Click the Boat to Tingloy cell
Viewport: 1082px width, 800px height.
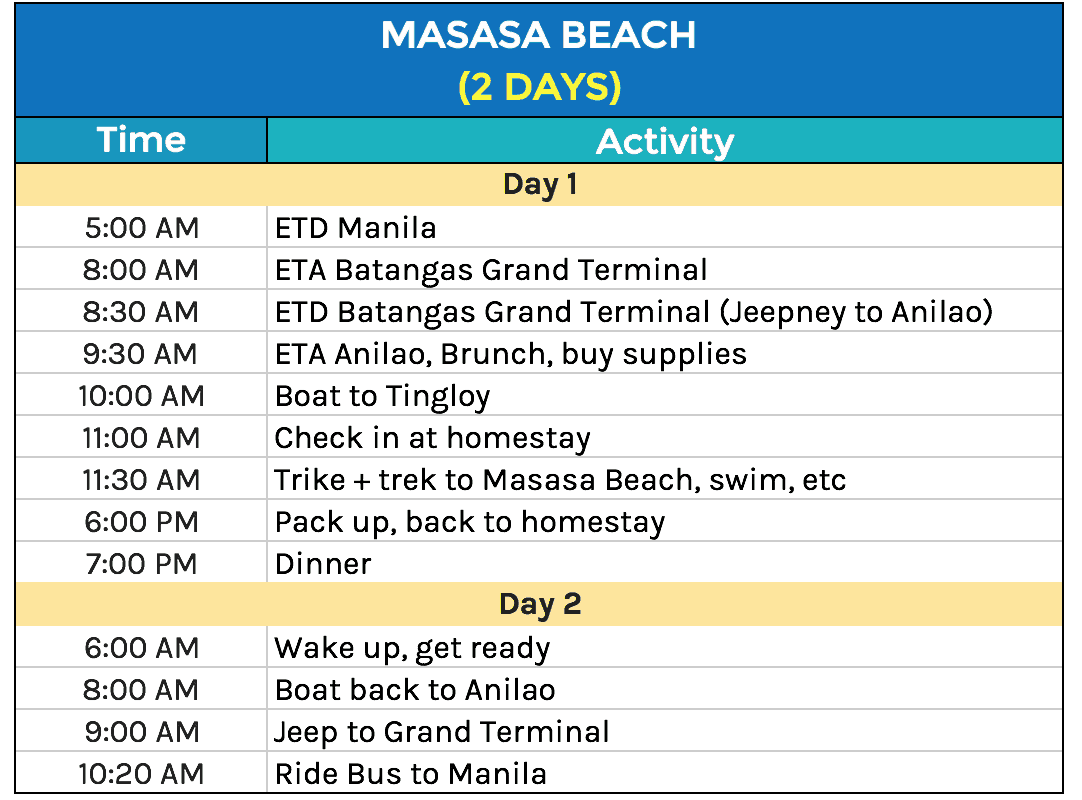pyautogui.click(x=383, y=396)
